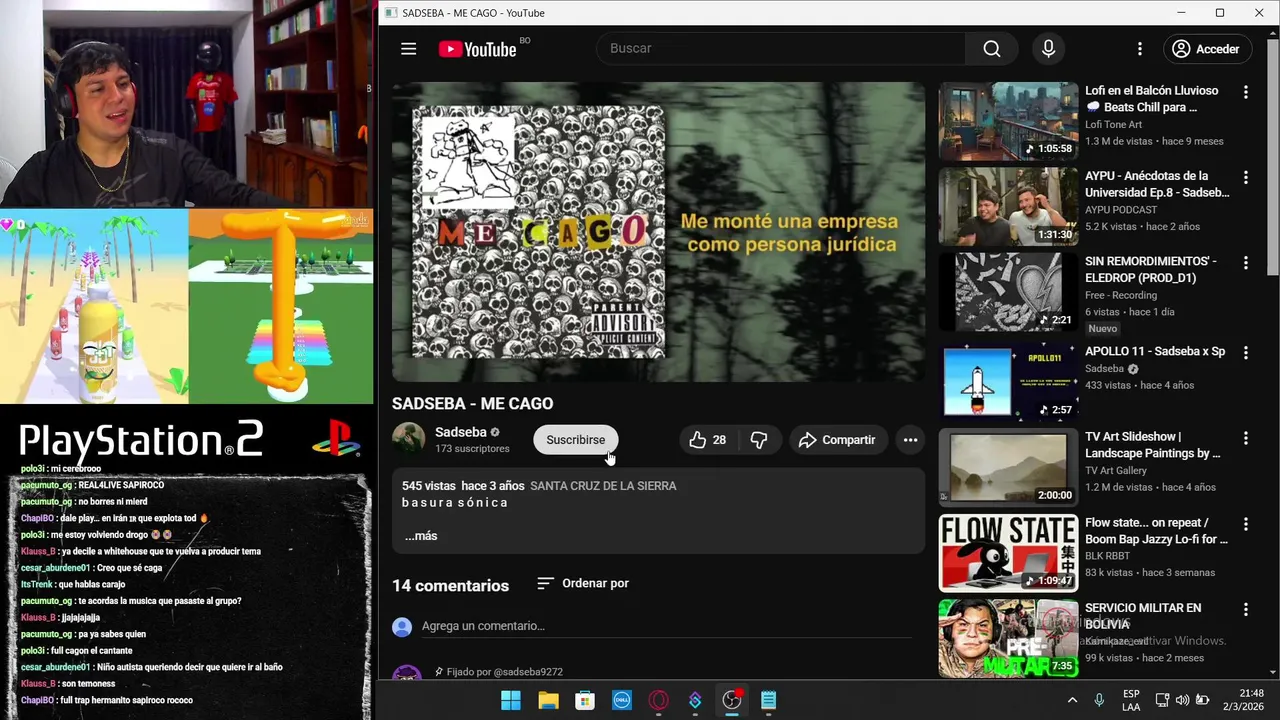Click channel name 'AYPU PODCAST'
This screenshot has height=720, width=1280.
[1121, 210]
